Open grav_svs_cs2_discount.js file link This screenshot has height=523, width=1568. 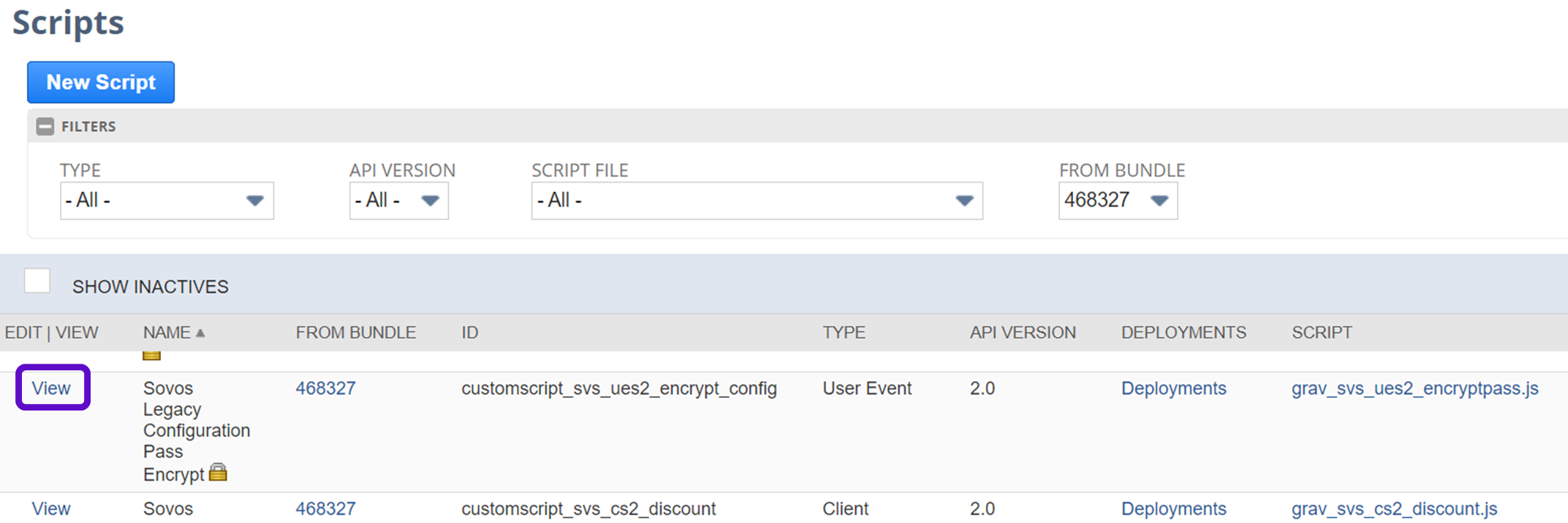[x=1394, y=508]
